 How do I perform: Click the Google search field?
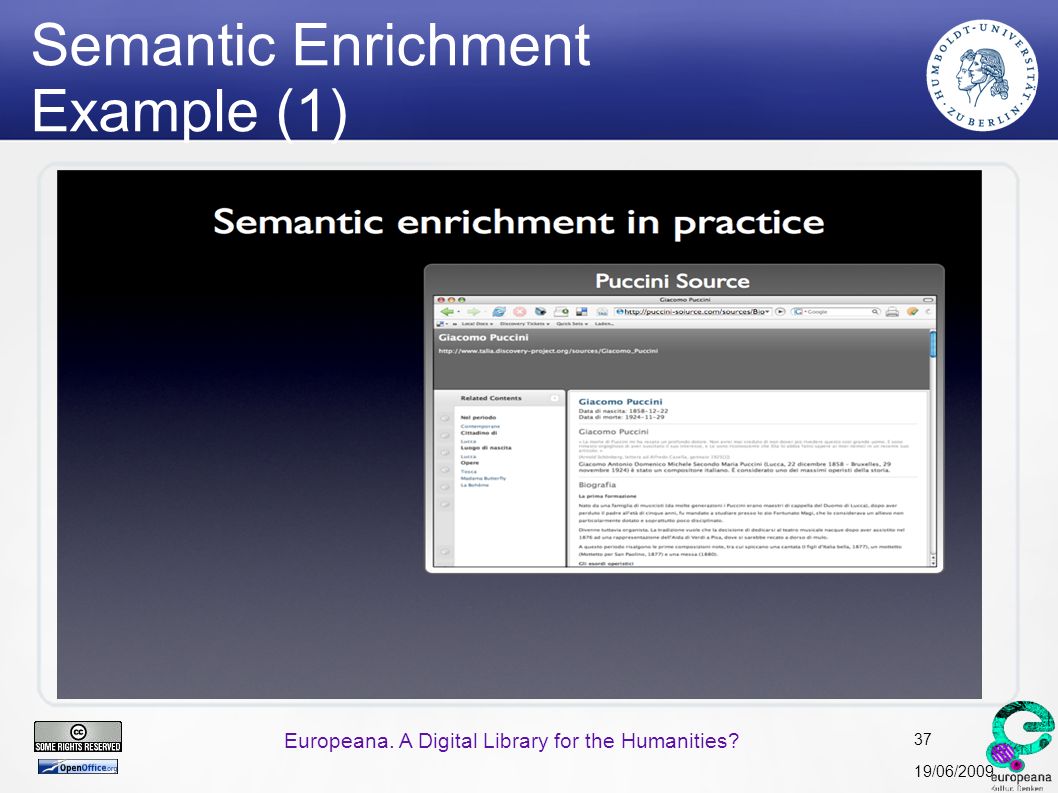click(x=837, y=311)
